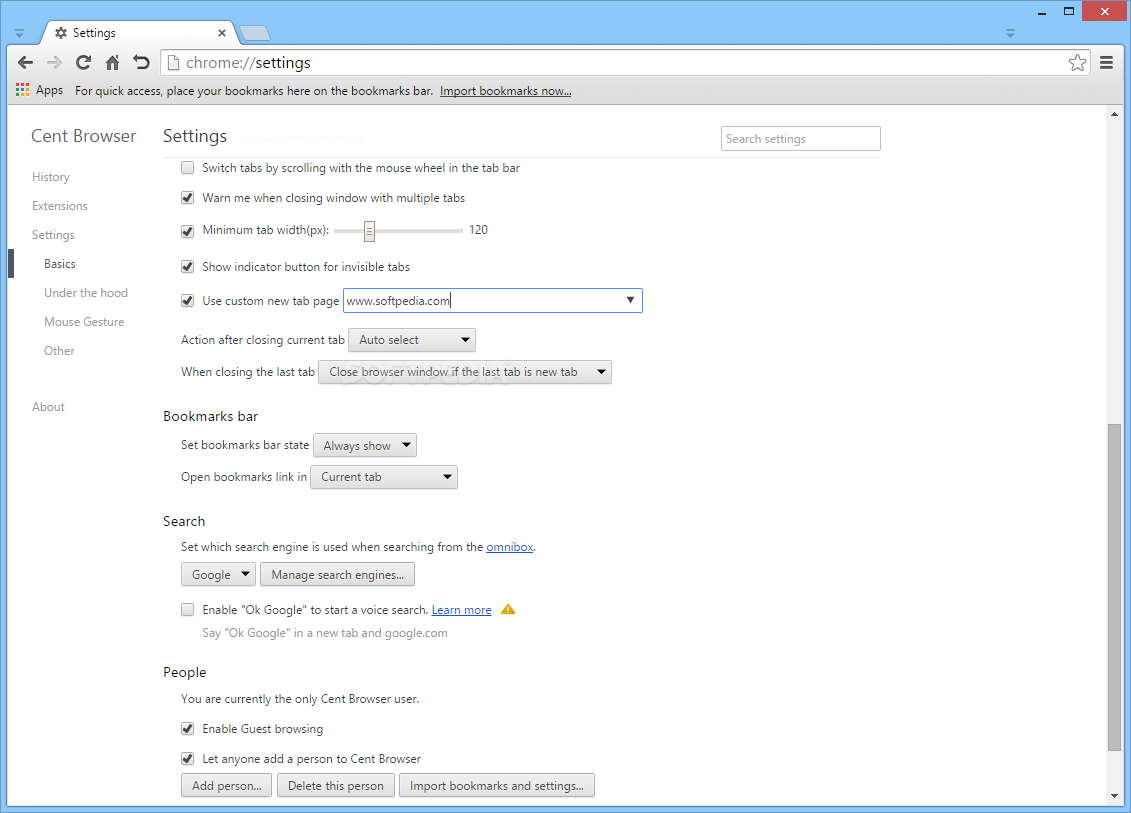Toggle the Use custom new tab page checkbox

click(188, 301)
